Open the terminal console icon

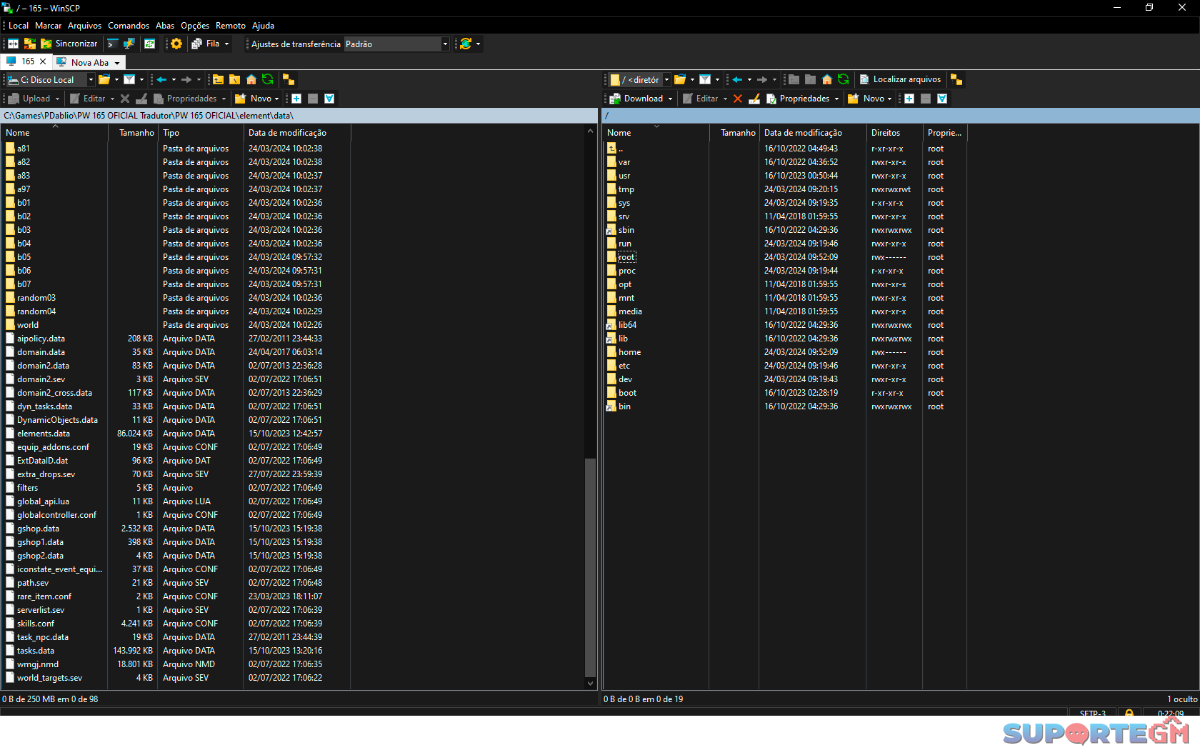[113, 44]
